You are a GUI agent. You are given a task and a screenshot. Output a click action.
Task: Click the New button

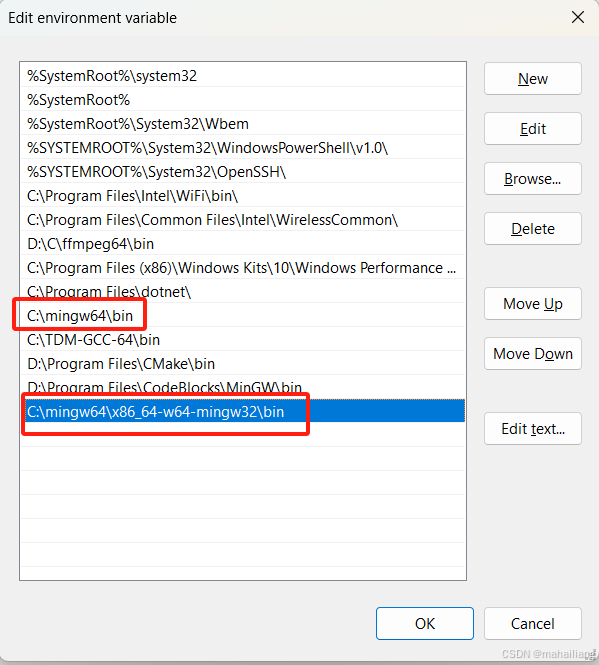click(532, 79)
